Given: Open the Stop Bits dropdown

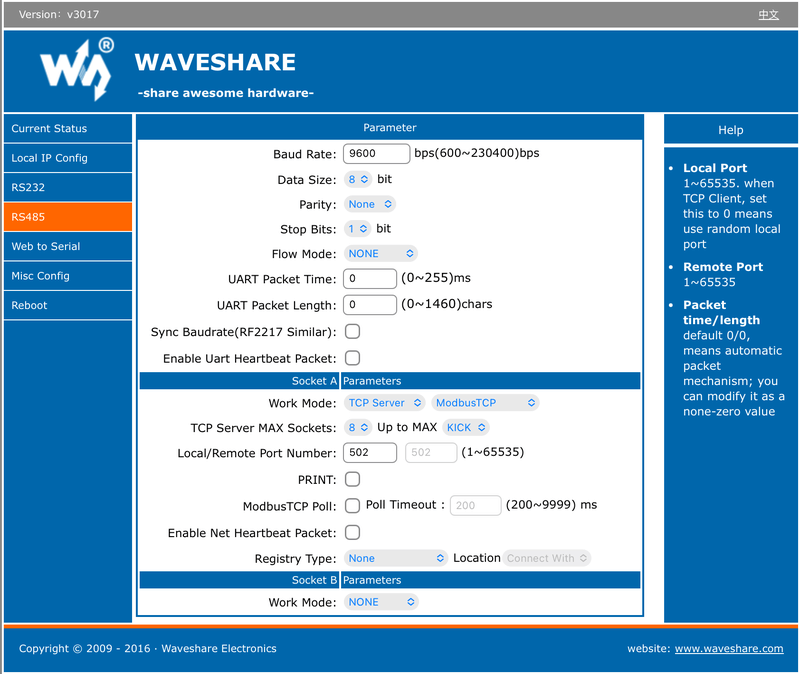Looking at the screenshot, I should click(357, 229).
